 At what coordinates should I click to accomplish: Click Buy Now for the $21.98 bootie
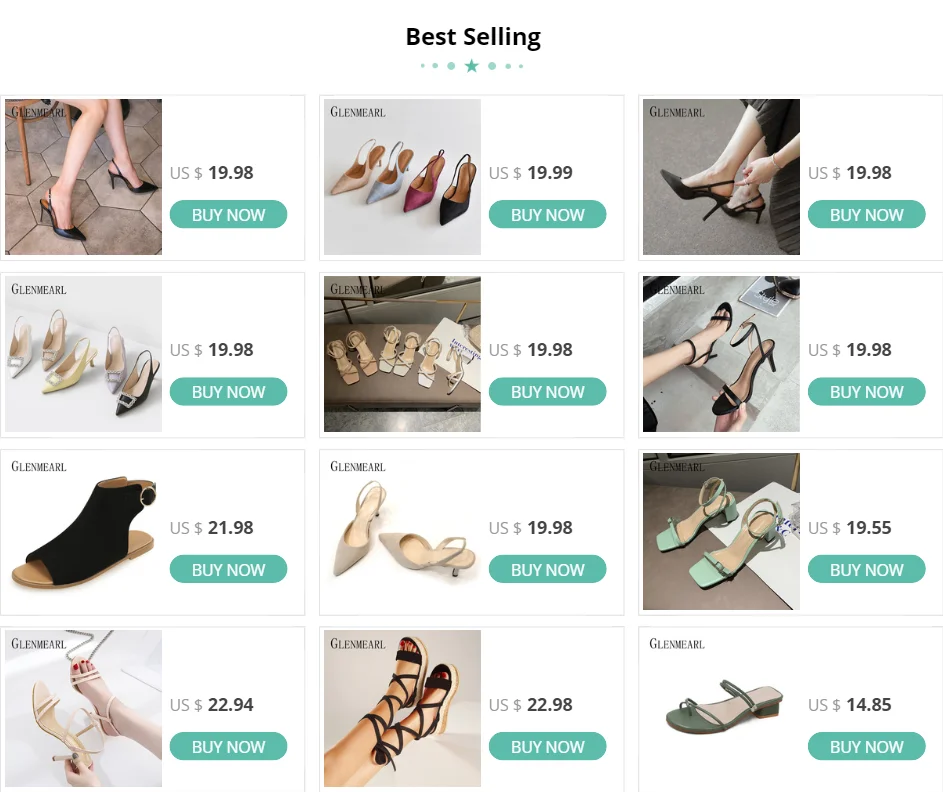point(228,570)
